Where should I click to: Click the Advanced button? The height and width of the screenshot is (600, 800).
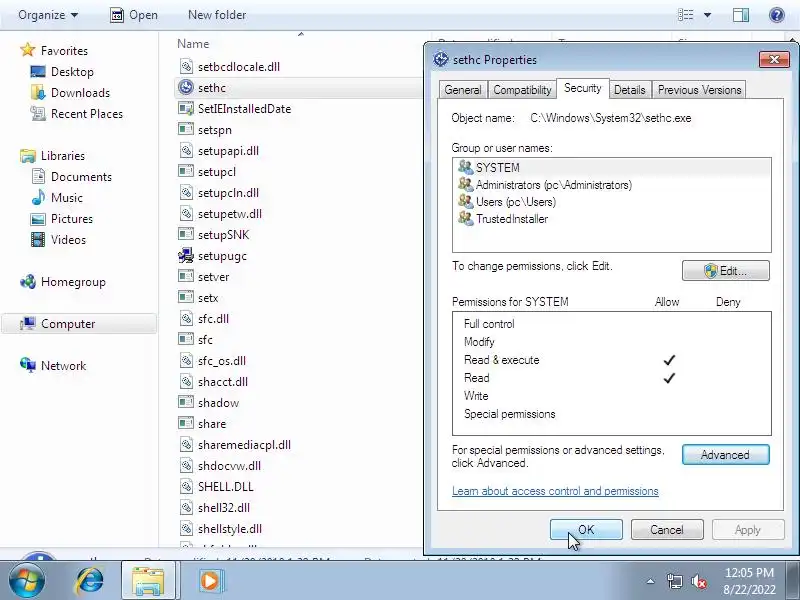726,455
